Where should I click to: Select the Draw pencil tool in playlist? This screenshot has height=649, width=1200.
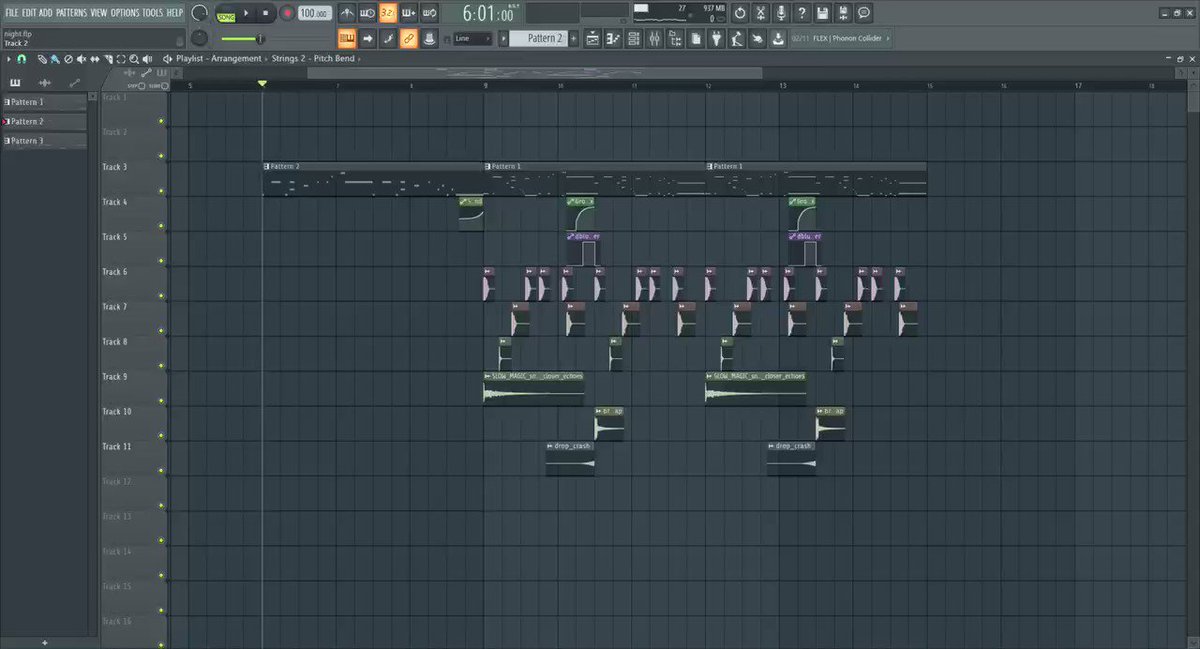click(43, 59)
